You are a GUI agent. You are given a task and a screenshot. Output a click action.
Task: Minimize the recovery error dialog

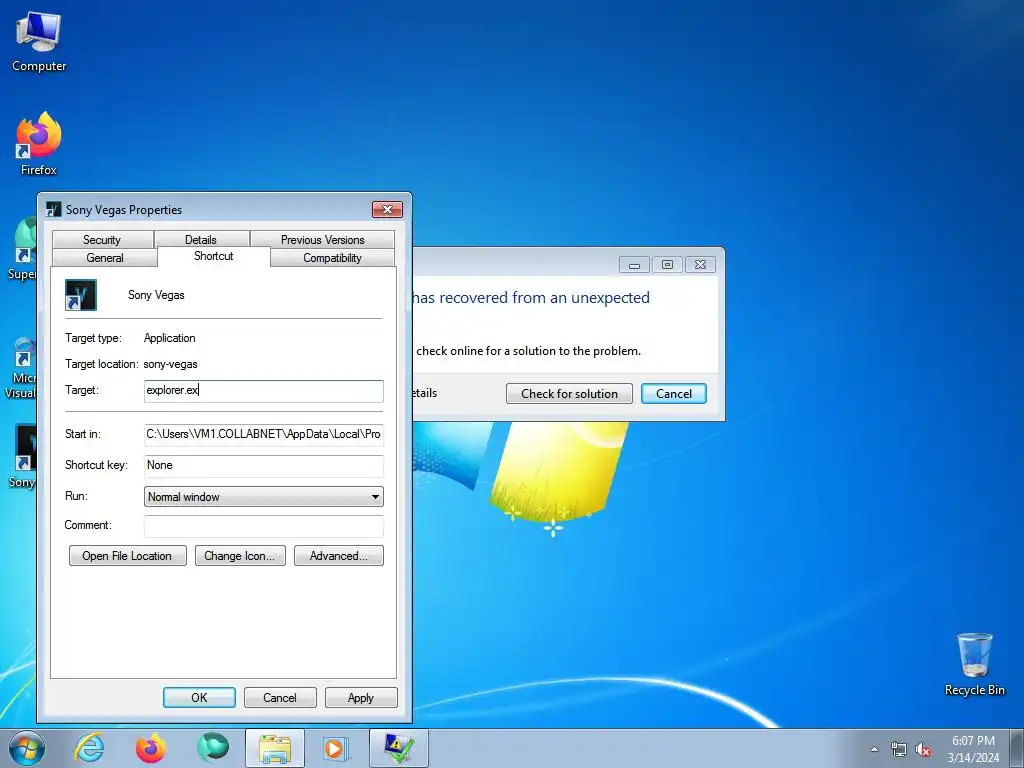point(634,264)
